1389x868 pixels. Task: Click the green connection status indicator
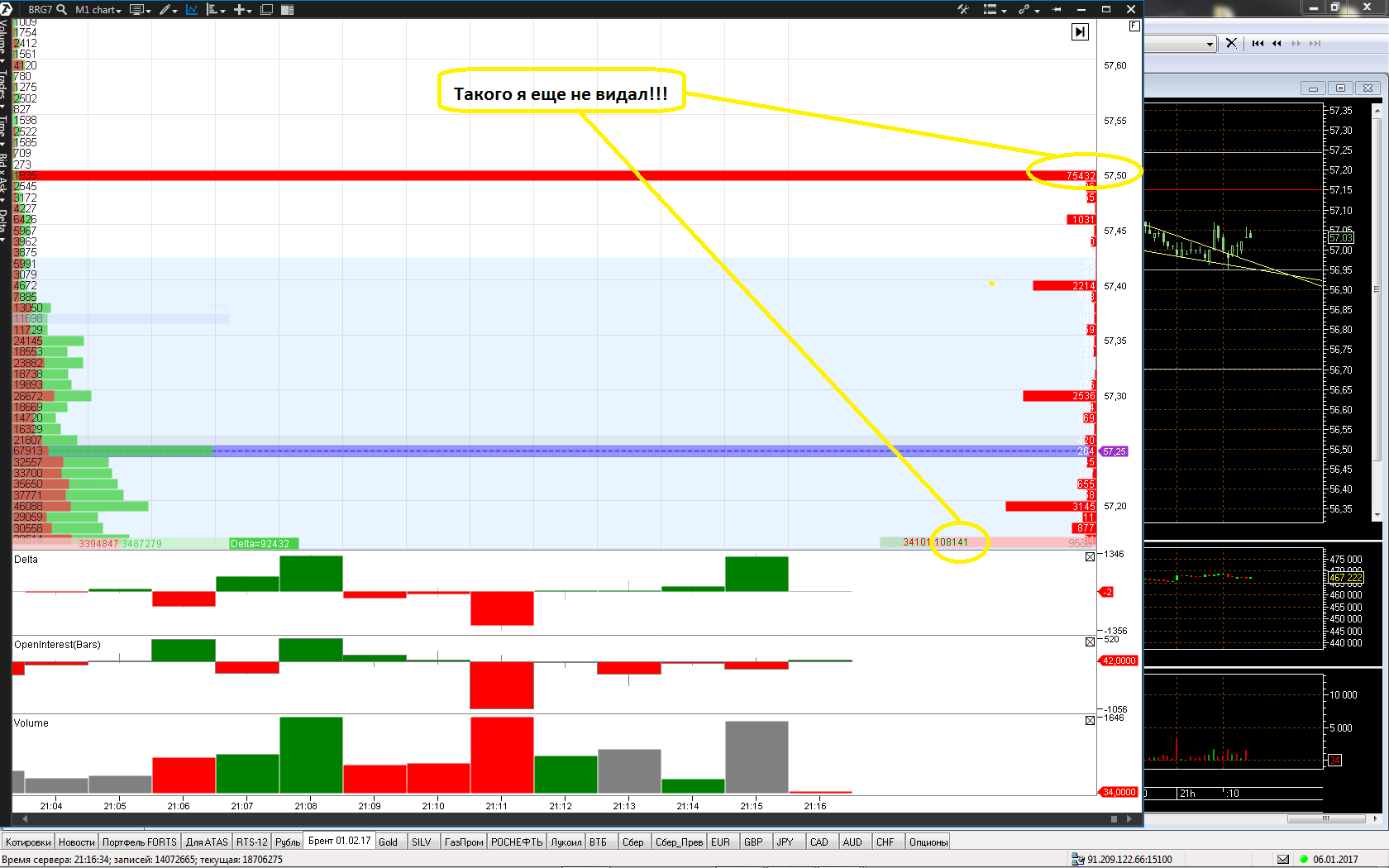click(1305, 859)
